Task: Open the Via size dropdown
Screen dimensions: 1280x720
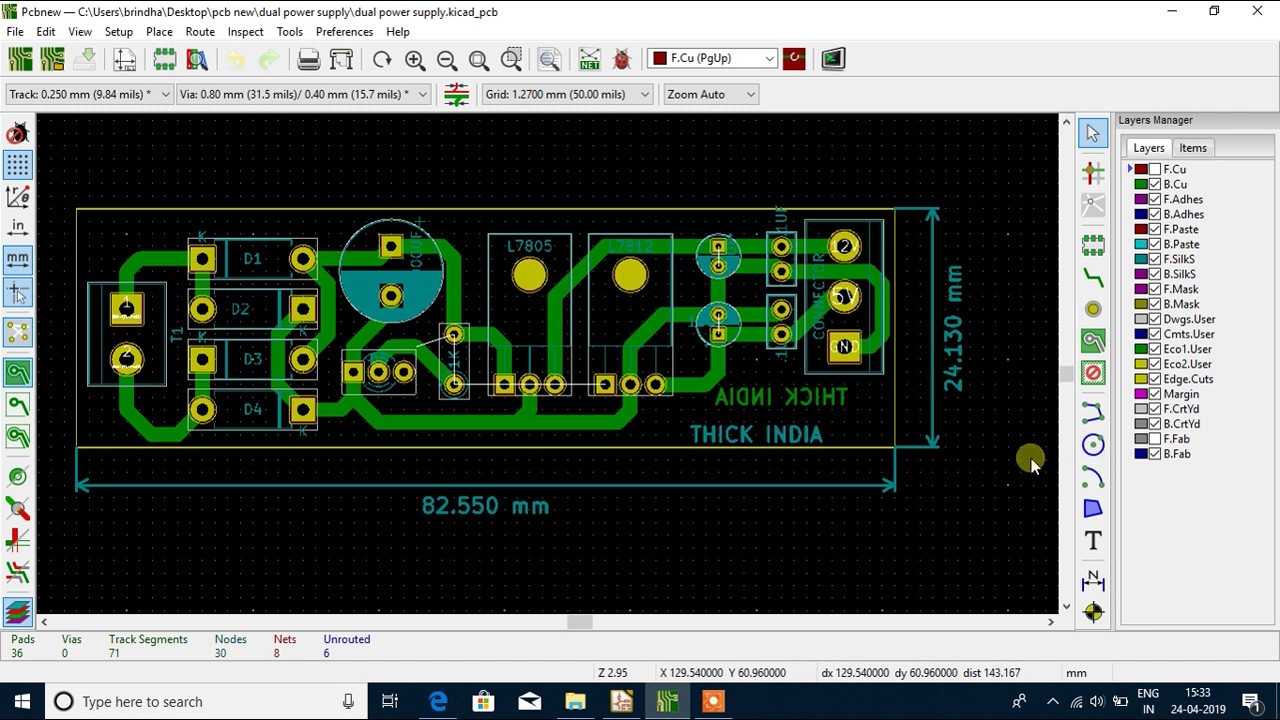Action: point(303,94)
